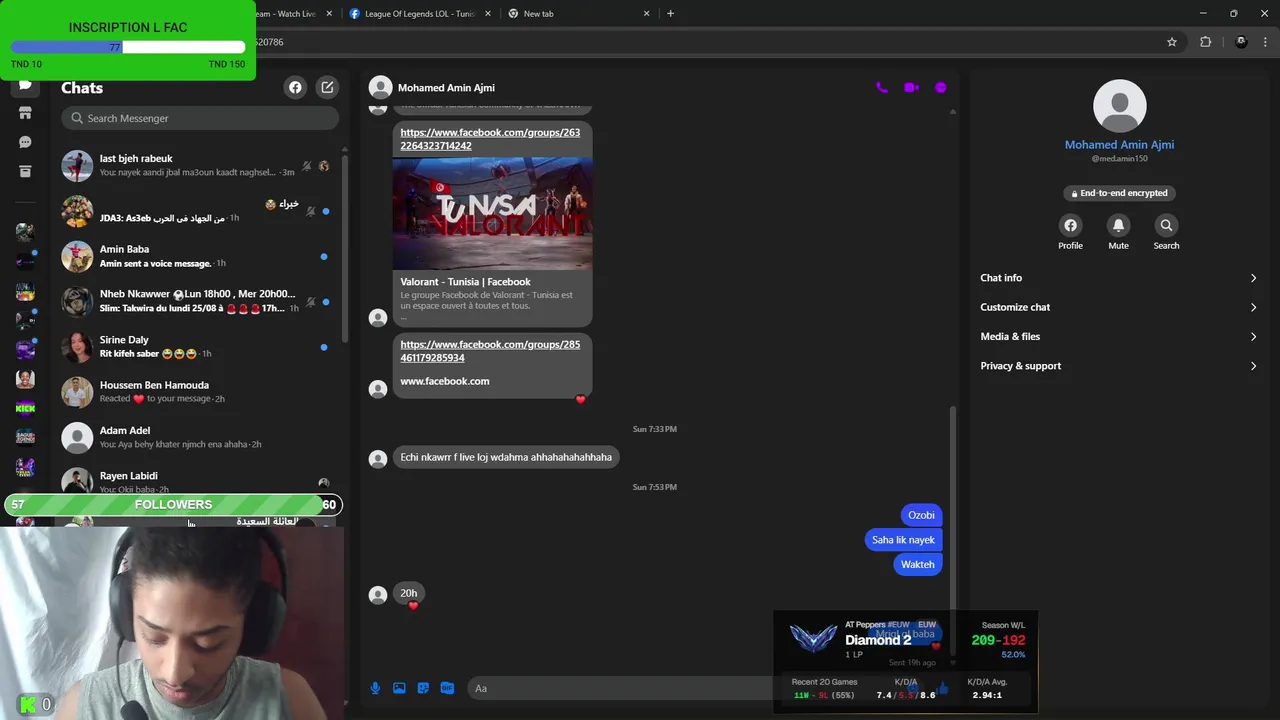Open Sirine Daly's conversation

(x=197, y=347)
